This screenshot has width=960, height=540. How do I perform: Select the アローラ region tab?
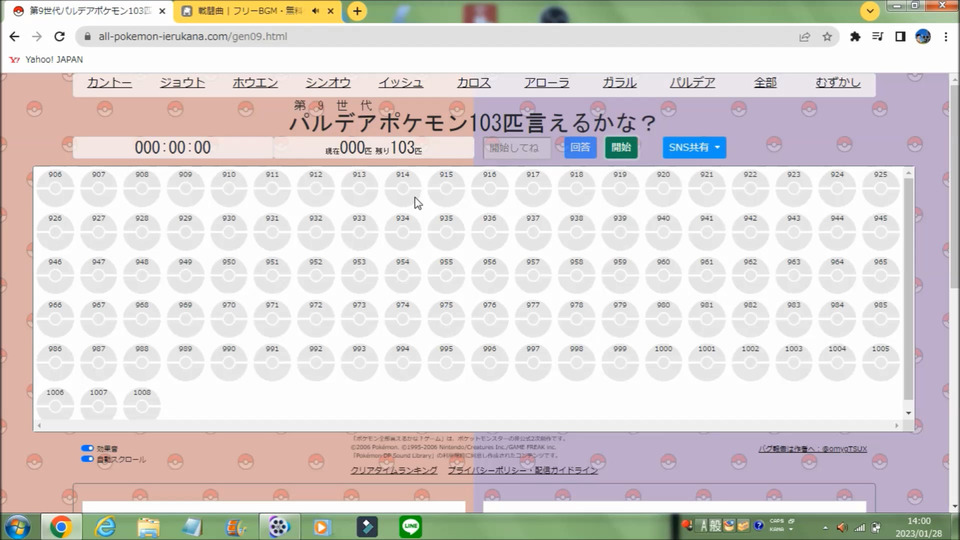pos(547,83)
